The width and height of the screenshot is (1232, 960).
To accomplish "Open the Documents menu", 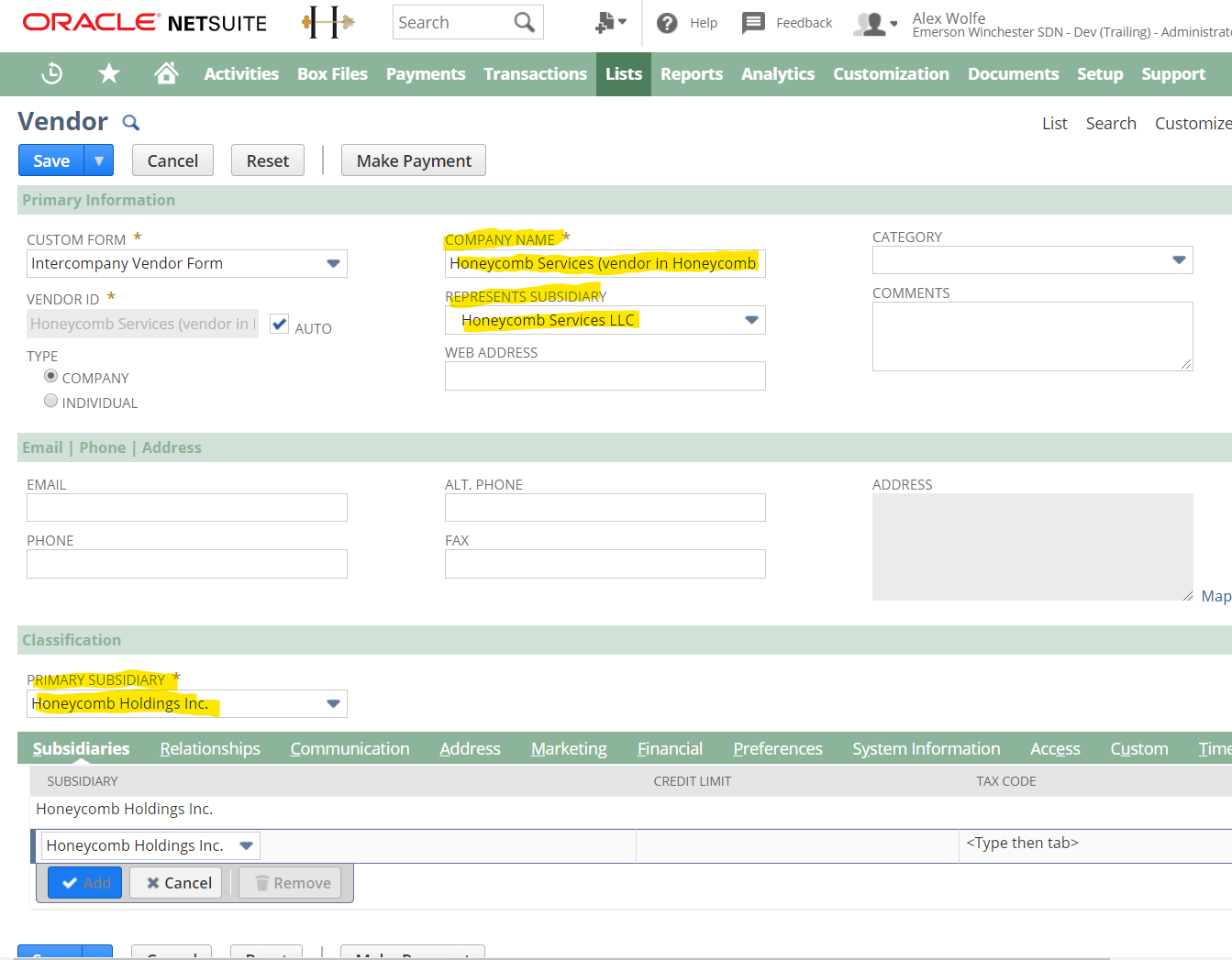I will (x=1013, y=74).
